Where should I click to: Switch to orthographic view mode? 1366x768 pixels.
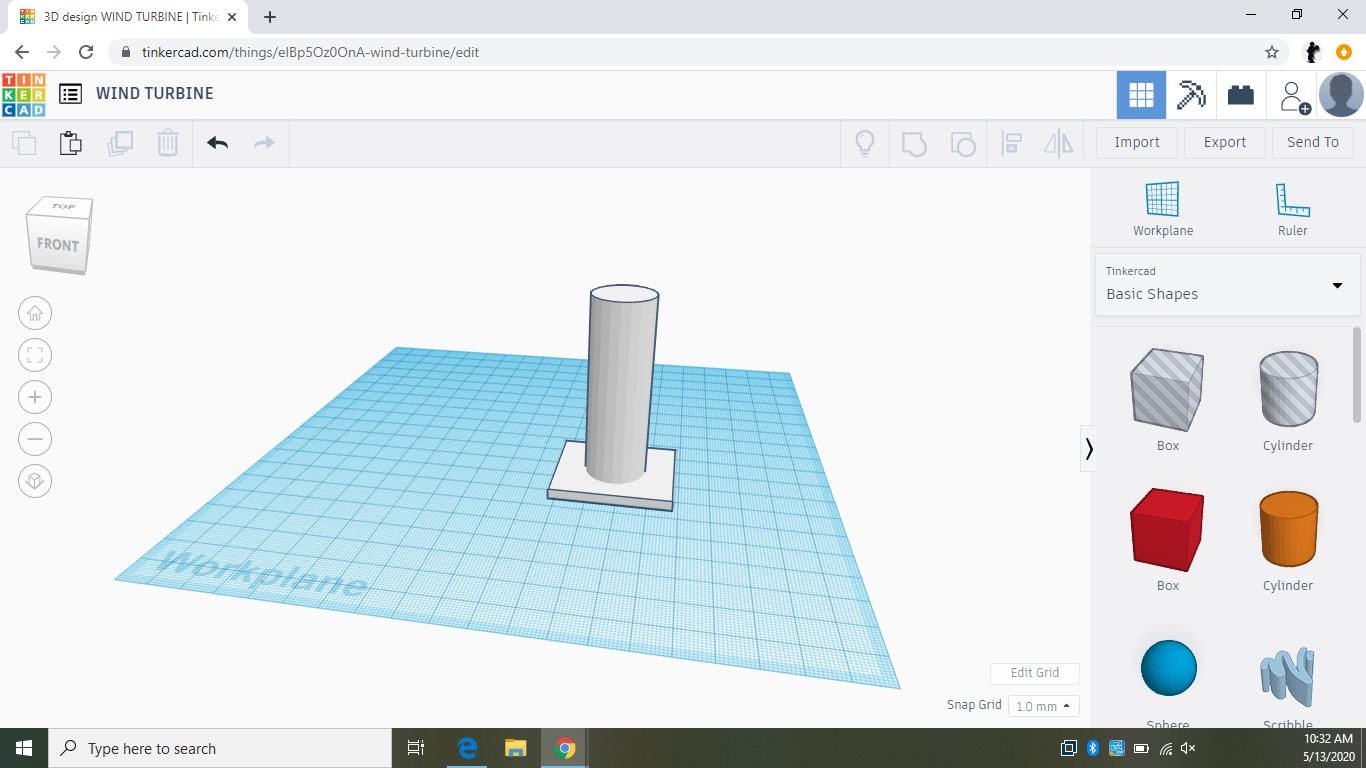pos(35,481)
